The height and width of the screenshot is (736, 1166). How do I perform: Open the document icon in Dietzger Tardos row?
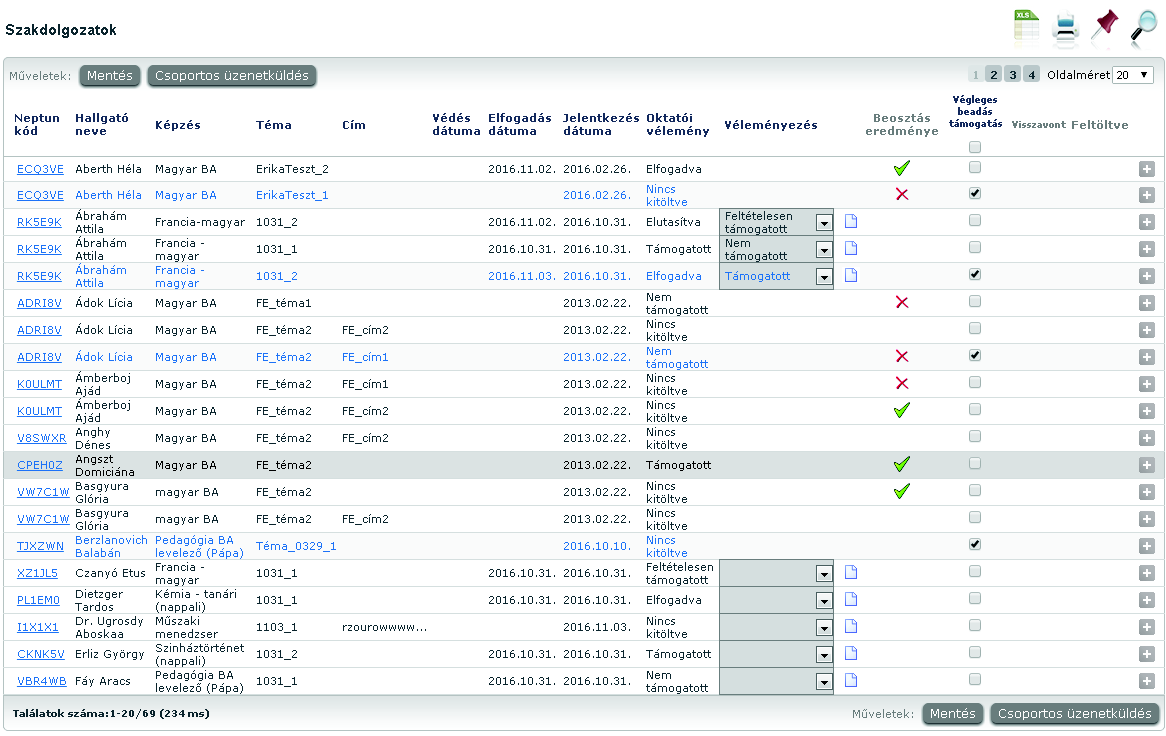click(x=851, y=599)
